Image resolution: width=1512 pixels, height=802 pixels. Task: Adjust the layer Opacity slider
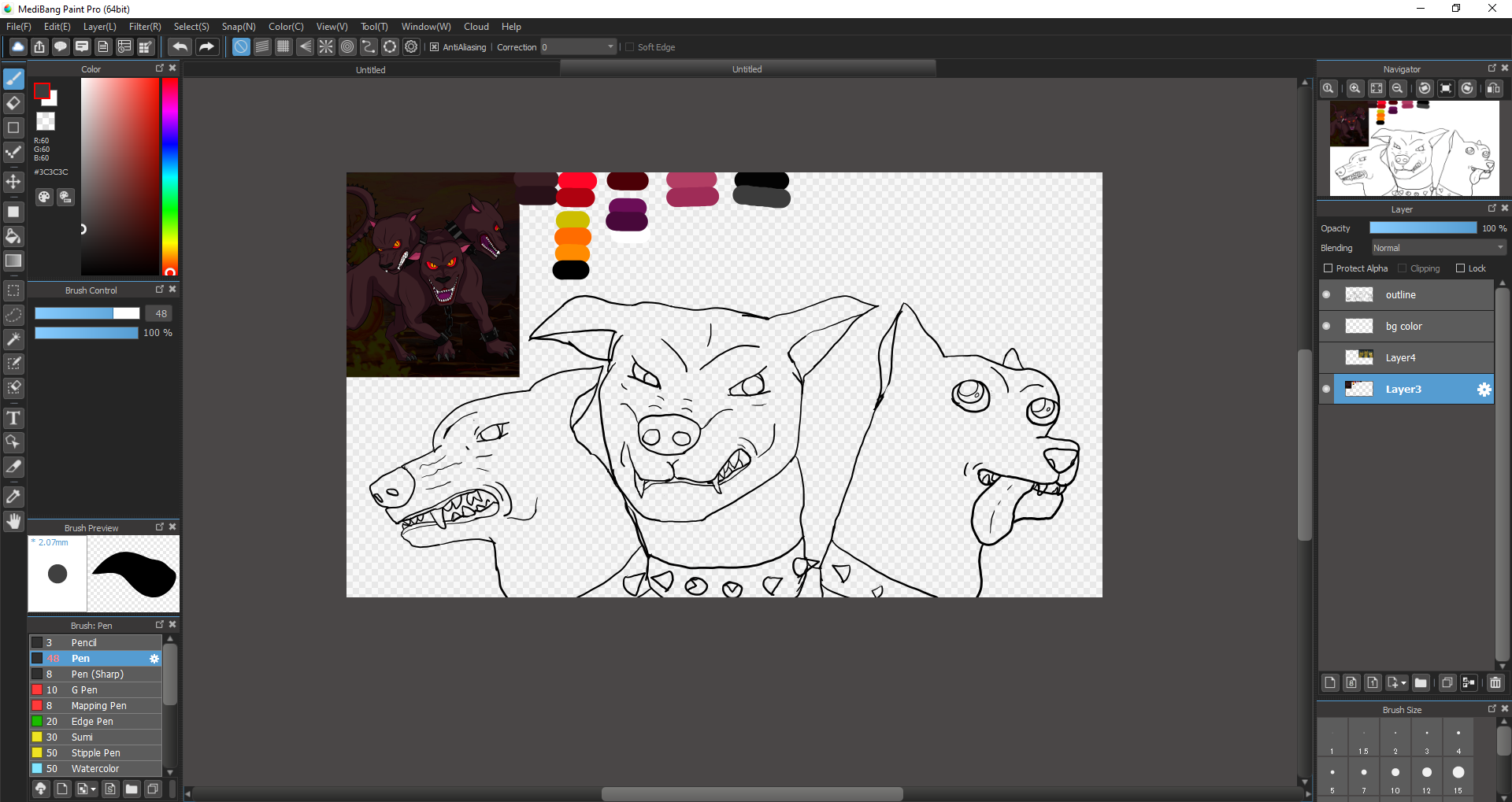coord(1423,228)
